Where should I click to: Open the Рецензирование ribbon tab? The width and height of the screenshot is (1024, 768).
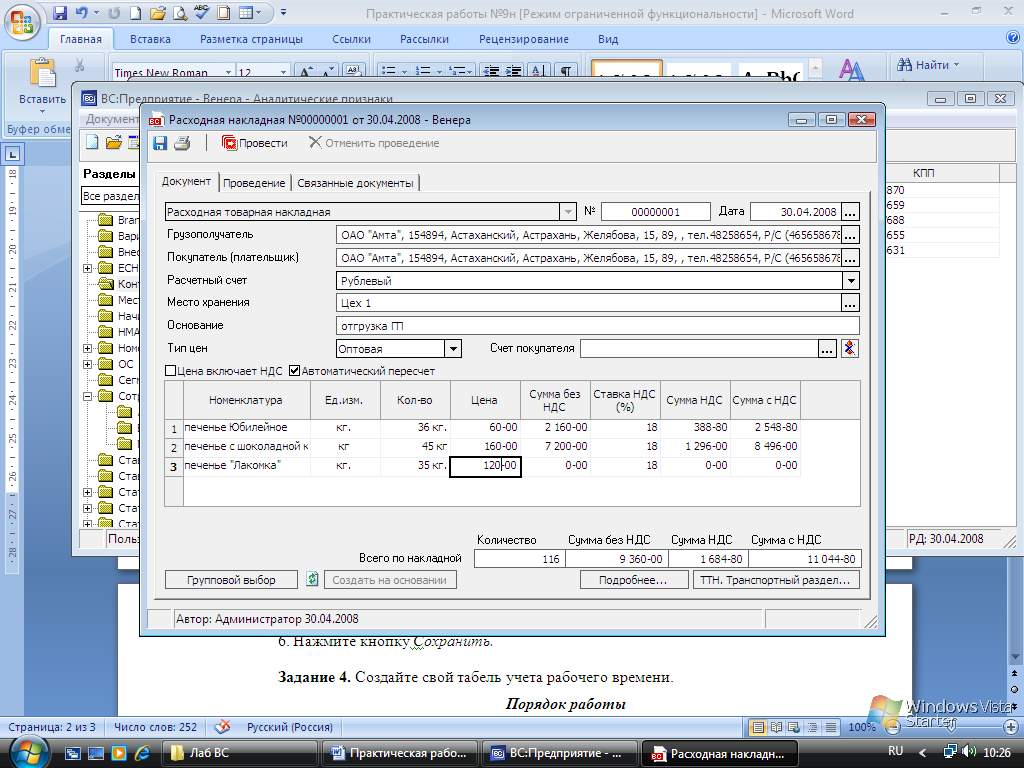(524, 39)
